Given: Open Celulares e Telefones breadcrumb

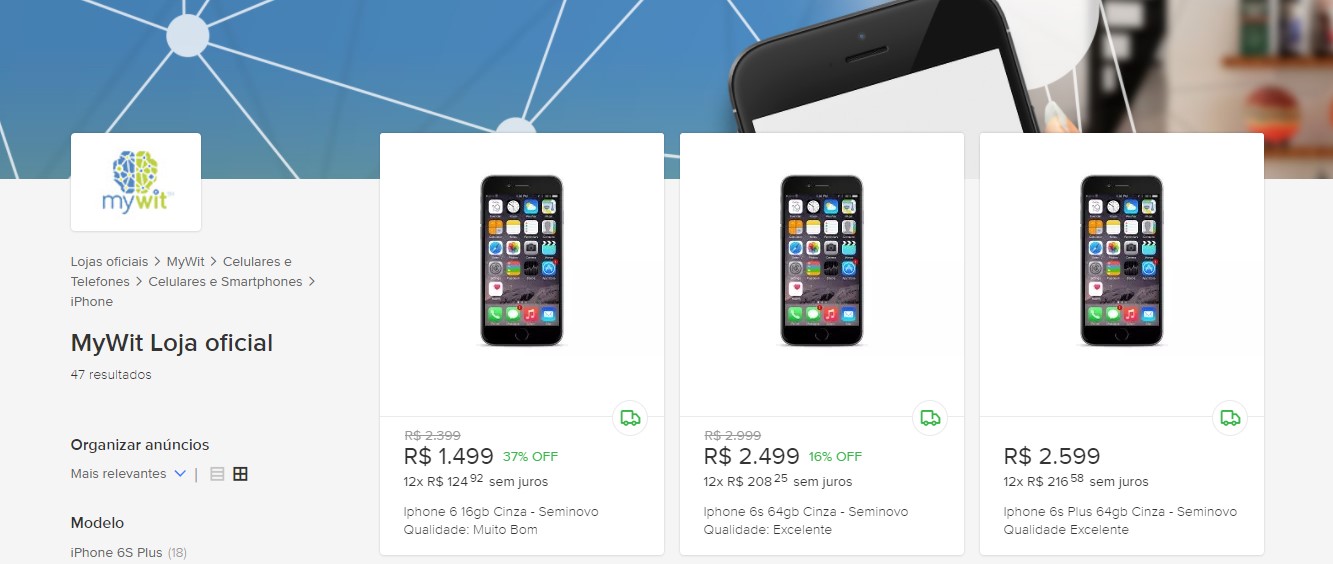Looking at the screenshot, I should [x=181, y=272].
